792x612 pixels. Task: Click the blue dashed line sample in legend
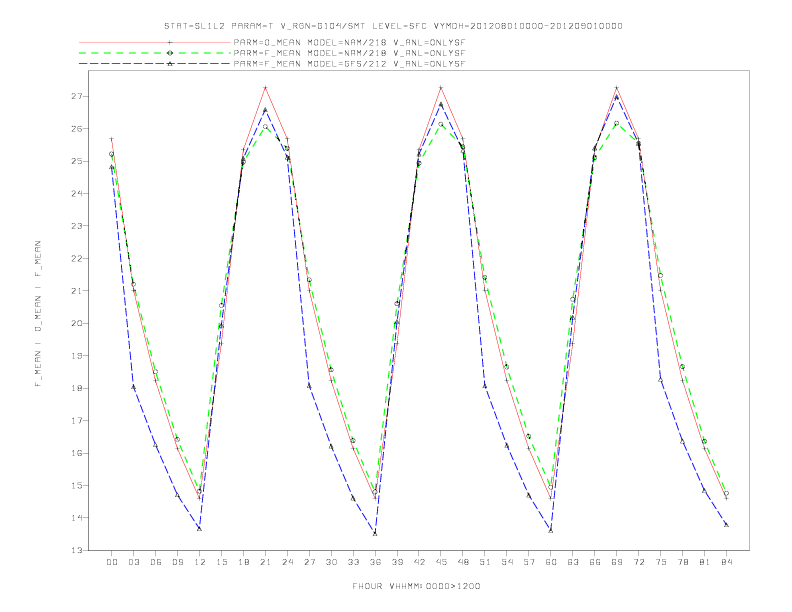pos(155,64)
